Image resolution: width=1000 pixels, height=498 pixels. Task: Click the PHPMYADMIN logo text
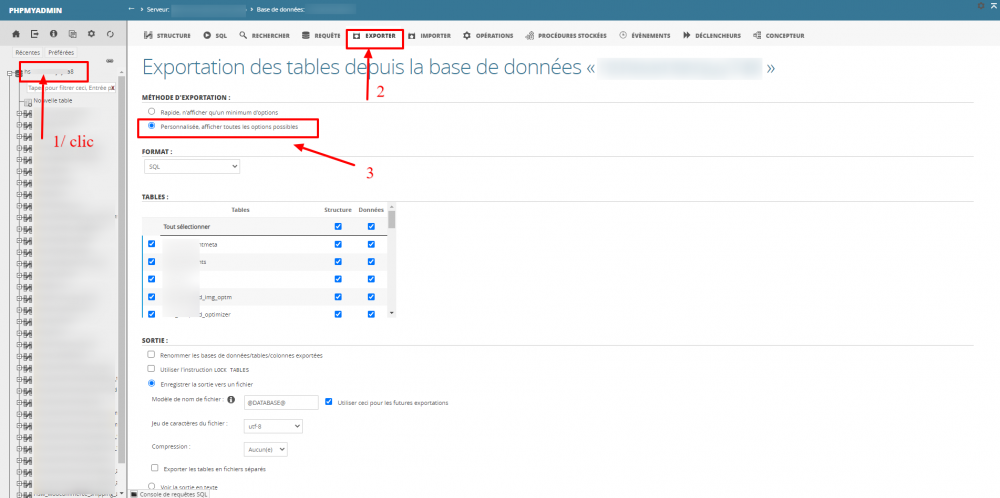36,10
